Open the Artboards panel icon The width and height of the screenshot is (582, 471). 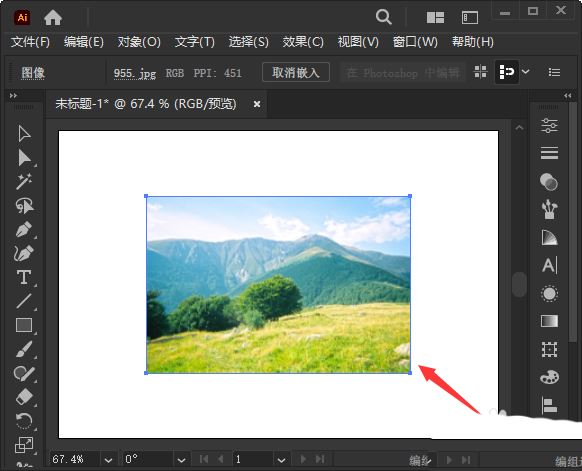coord(549,349)
